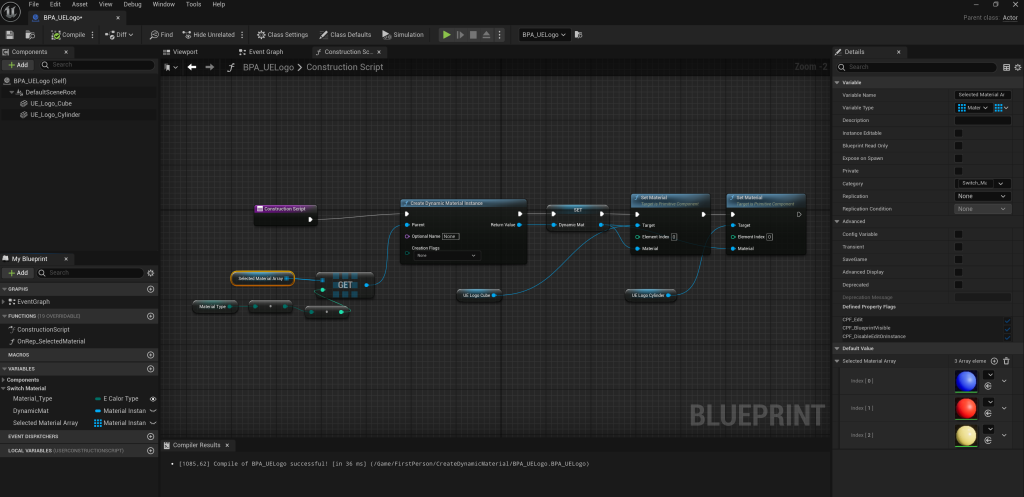Open the Diff dropdown

(120, 35)
